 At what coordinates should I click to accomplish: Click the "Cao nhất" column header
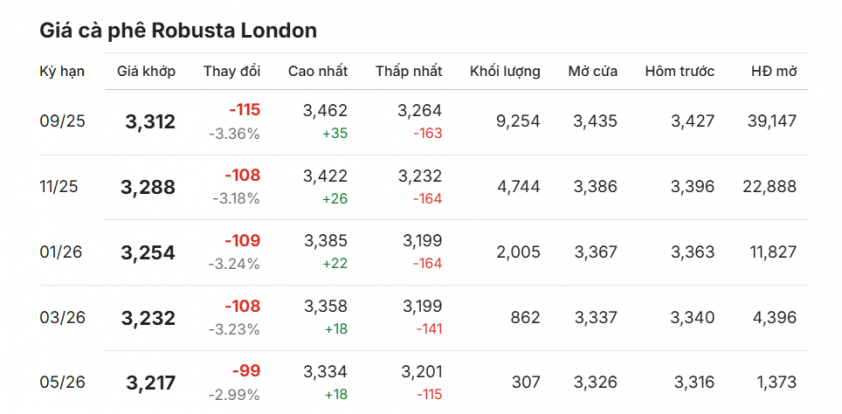click(x=318, y=72)
